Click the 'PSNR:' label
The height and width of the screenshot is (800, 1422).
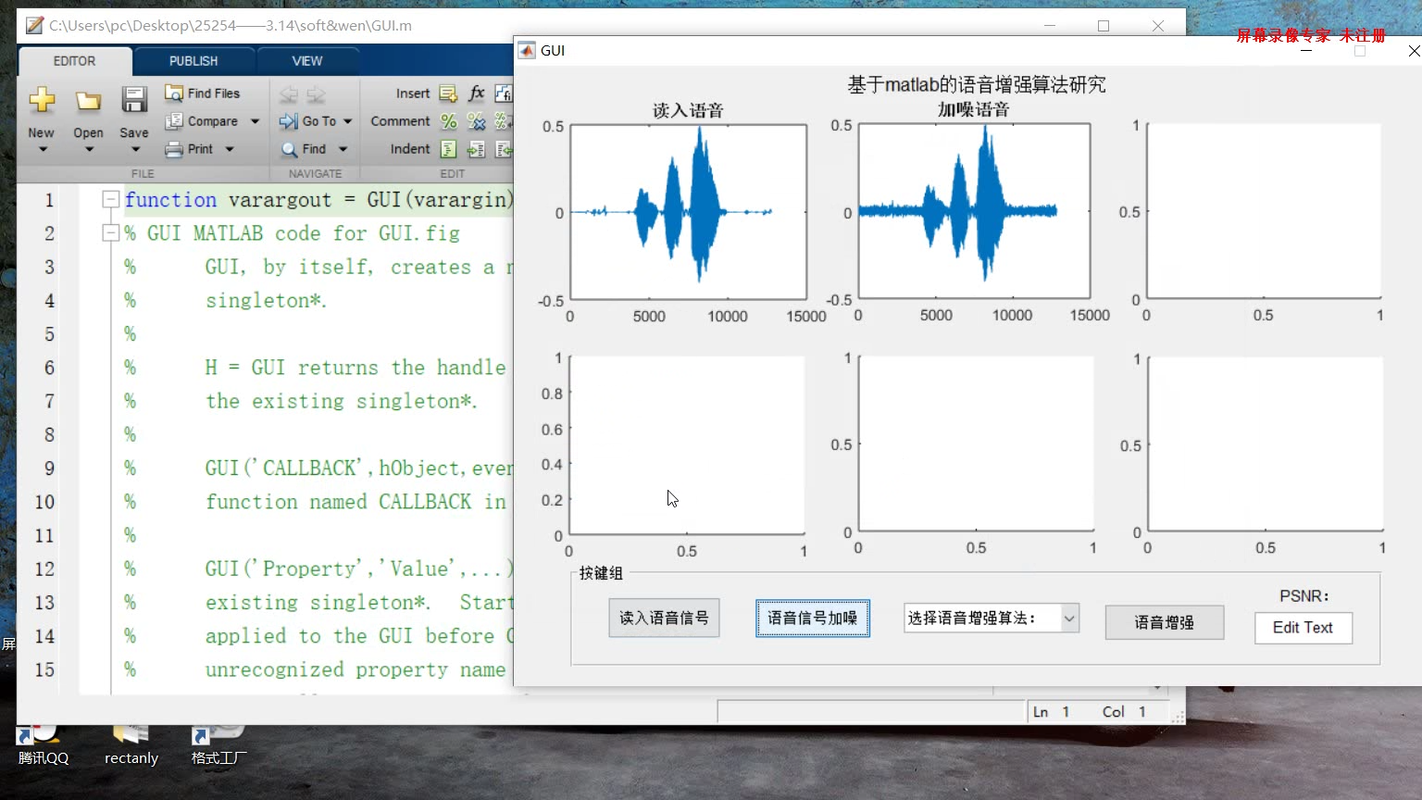1304,596
